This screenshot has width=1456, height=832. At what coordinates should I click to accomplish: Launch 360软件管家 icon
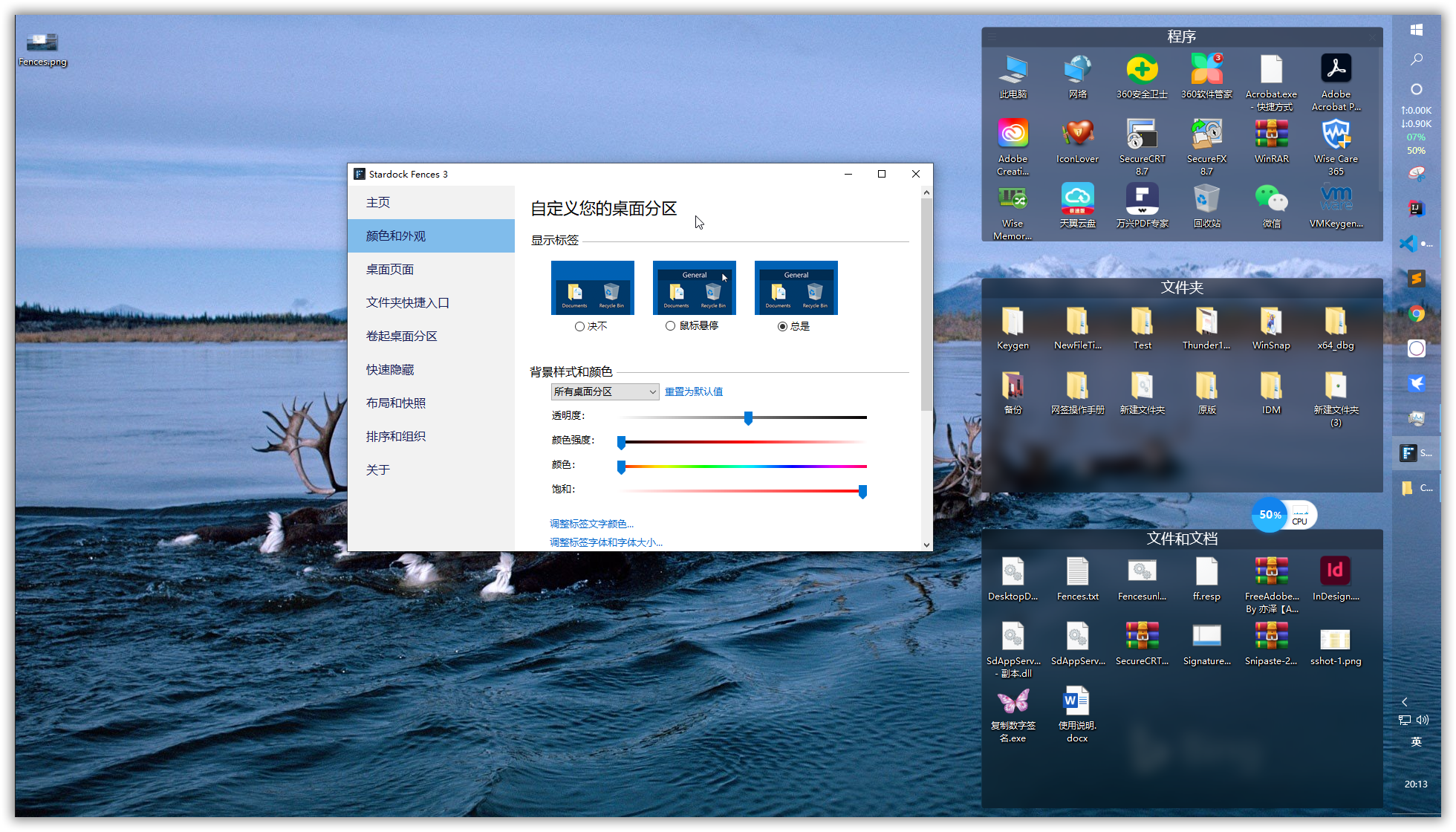[1206, 76]
